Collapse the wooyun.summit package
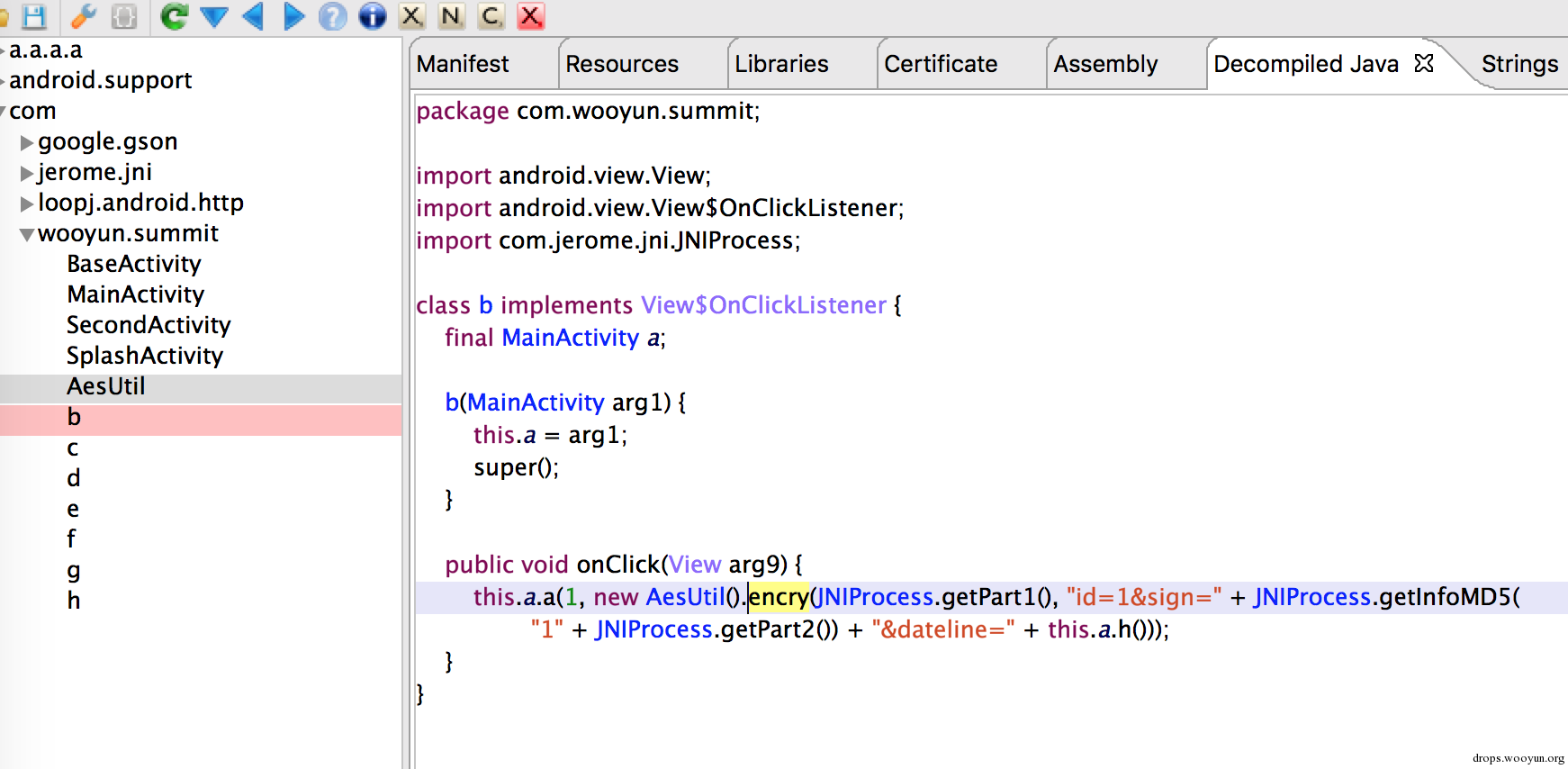This screenshot has height=769, width=1568. point(27,235)
